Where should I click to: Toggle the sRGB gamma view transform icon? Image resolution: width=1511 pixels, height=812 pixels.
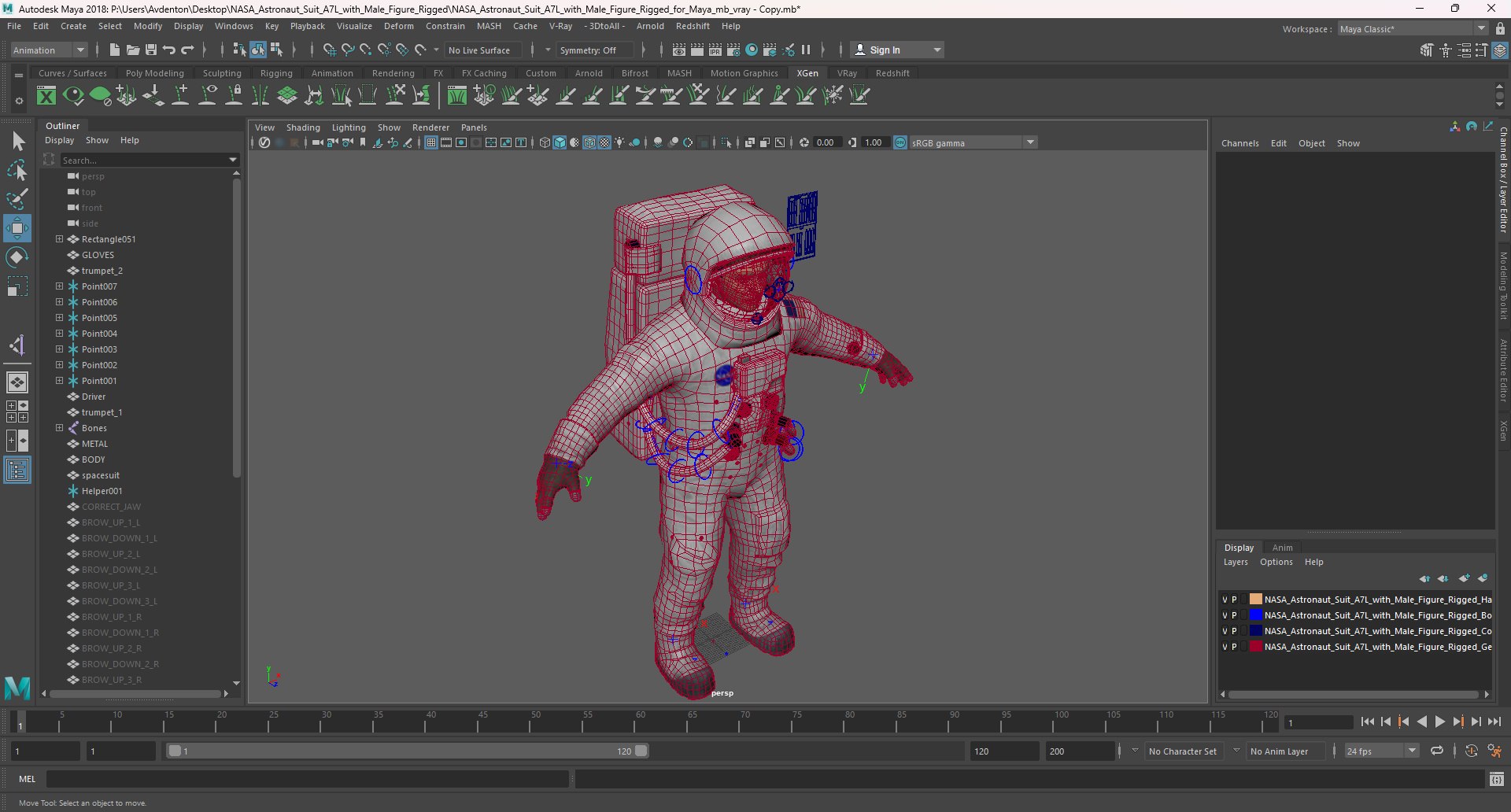[x=900, y=142]
